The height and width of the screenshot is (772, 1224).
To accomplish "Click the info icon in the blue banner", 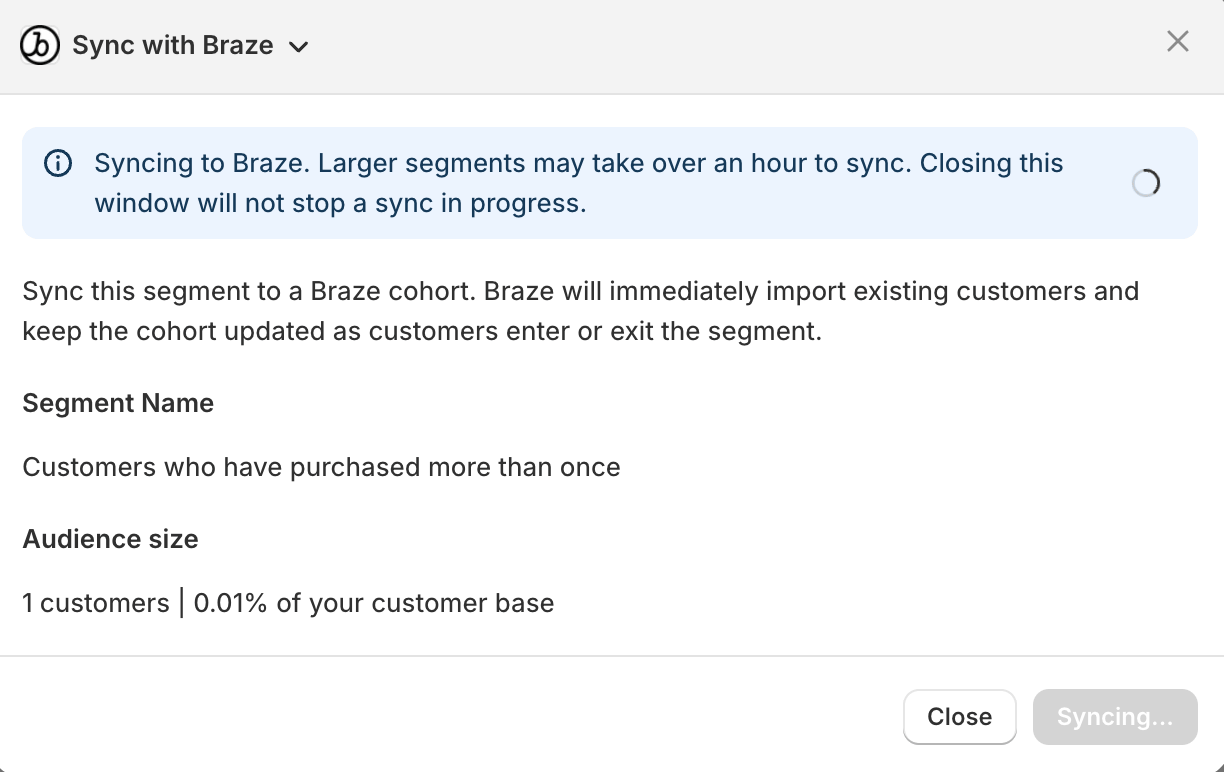I will (59, 163).
